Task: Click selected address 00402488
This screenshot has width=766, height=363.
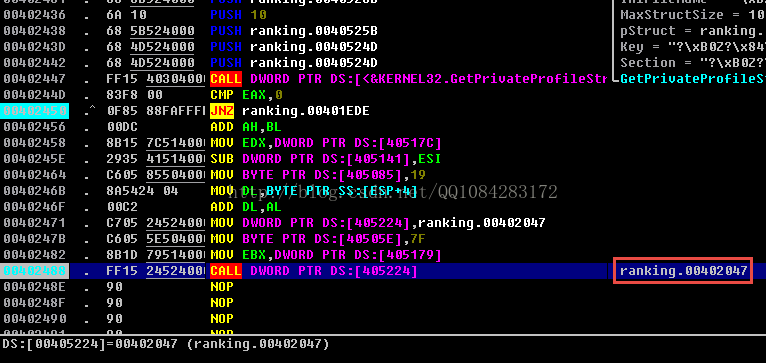Action: click(x=34, y=271)
